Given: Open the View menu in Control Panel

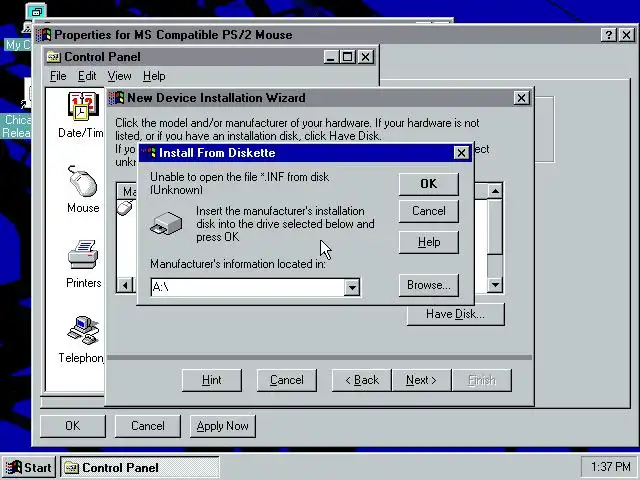Looking at the screenshot, I should point(119,76).
